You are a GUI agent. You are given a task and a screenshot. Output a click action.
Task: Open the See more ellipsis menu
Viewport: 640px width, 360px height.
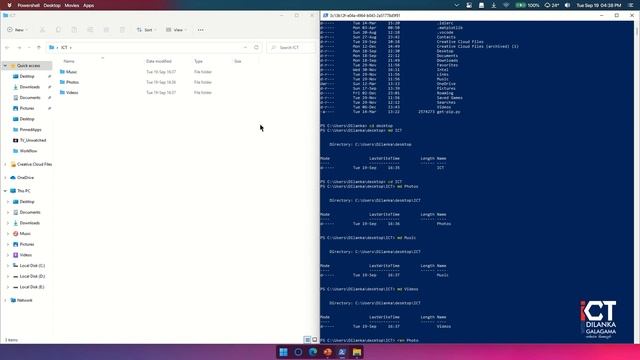click(200, 30)
